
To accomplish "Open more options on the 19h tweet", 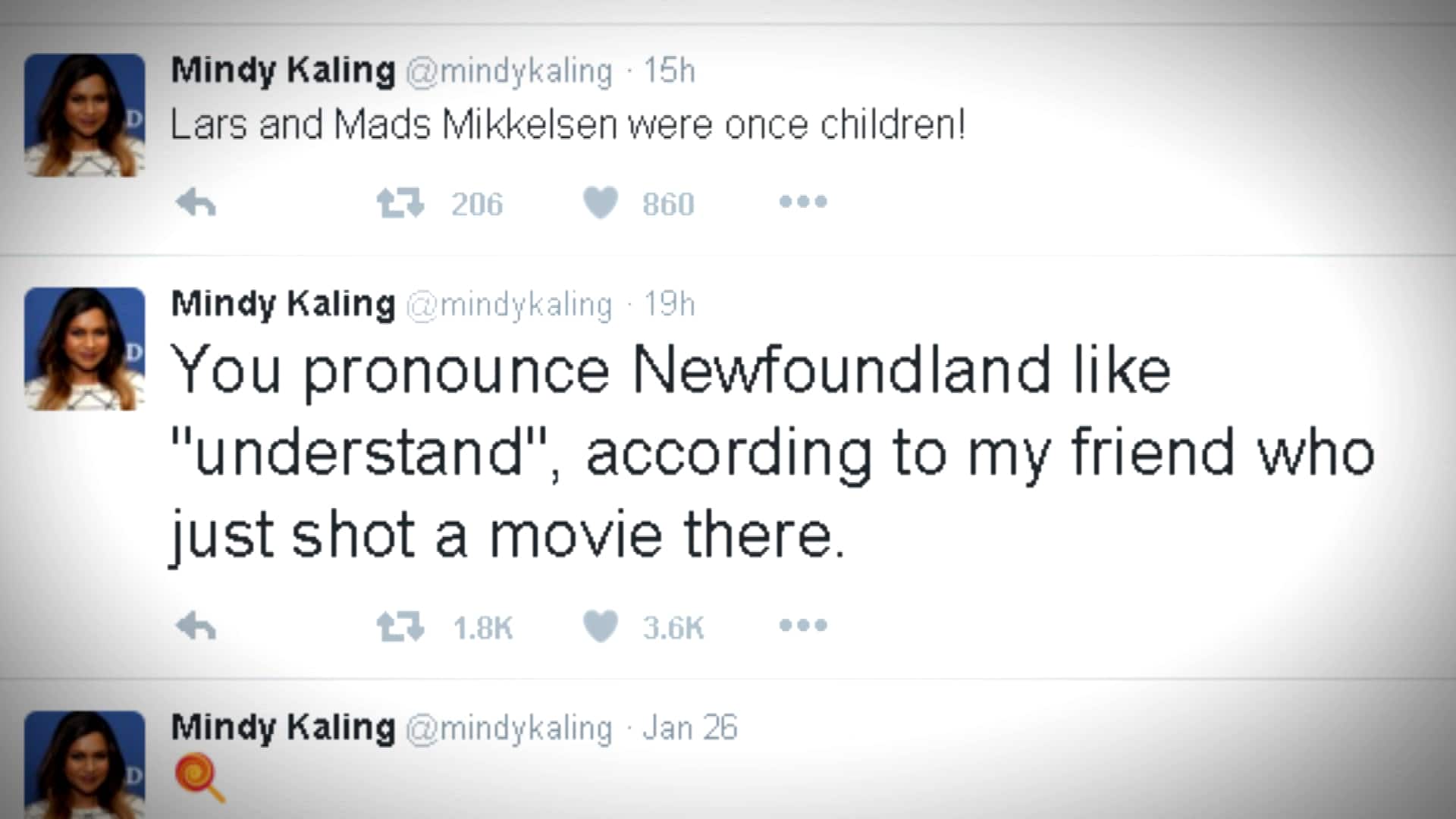I will 803,626.
